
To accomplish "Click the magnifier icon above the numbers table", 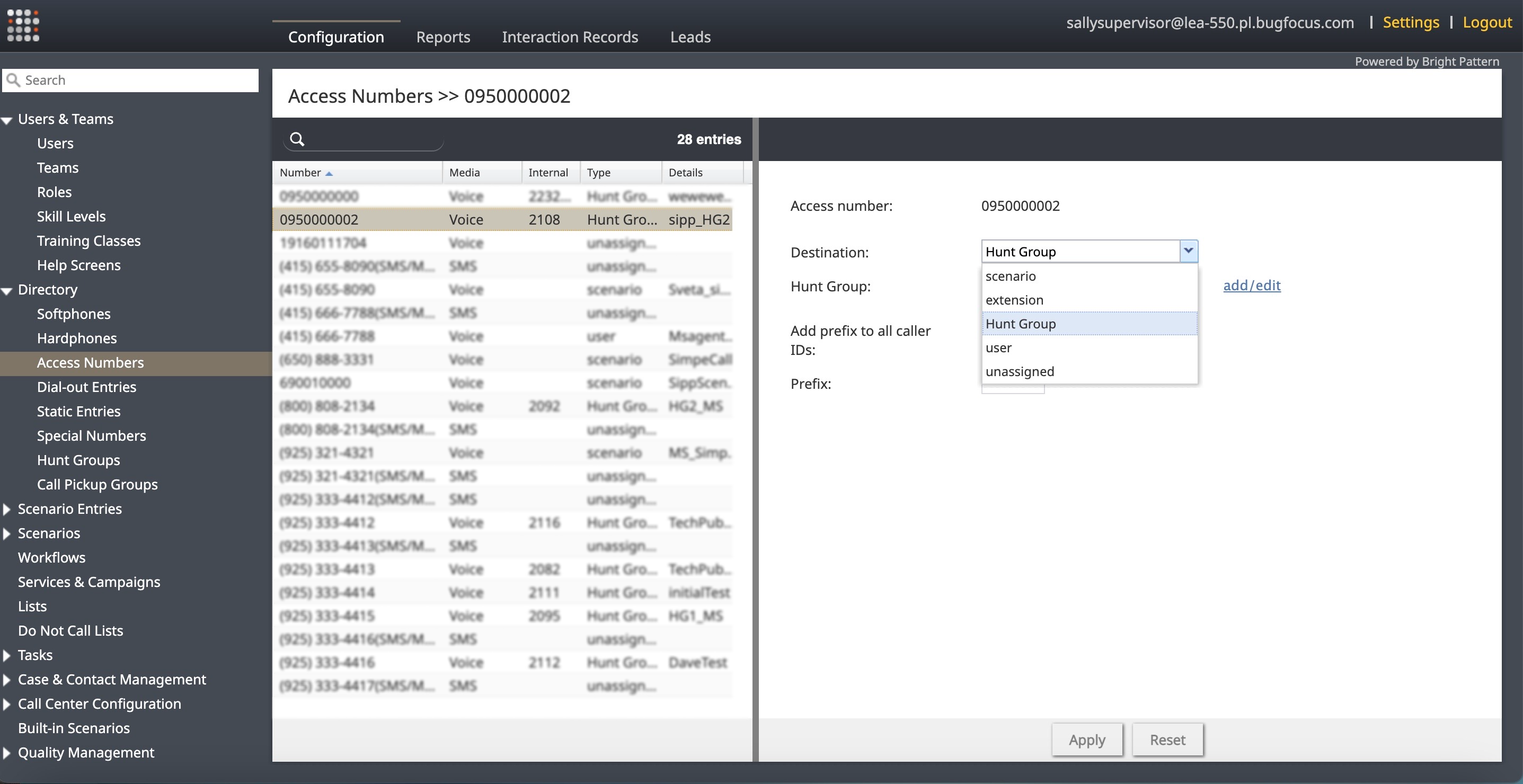I will (x=297, y=139).
